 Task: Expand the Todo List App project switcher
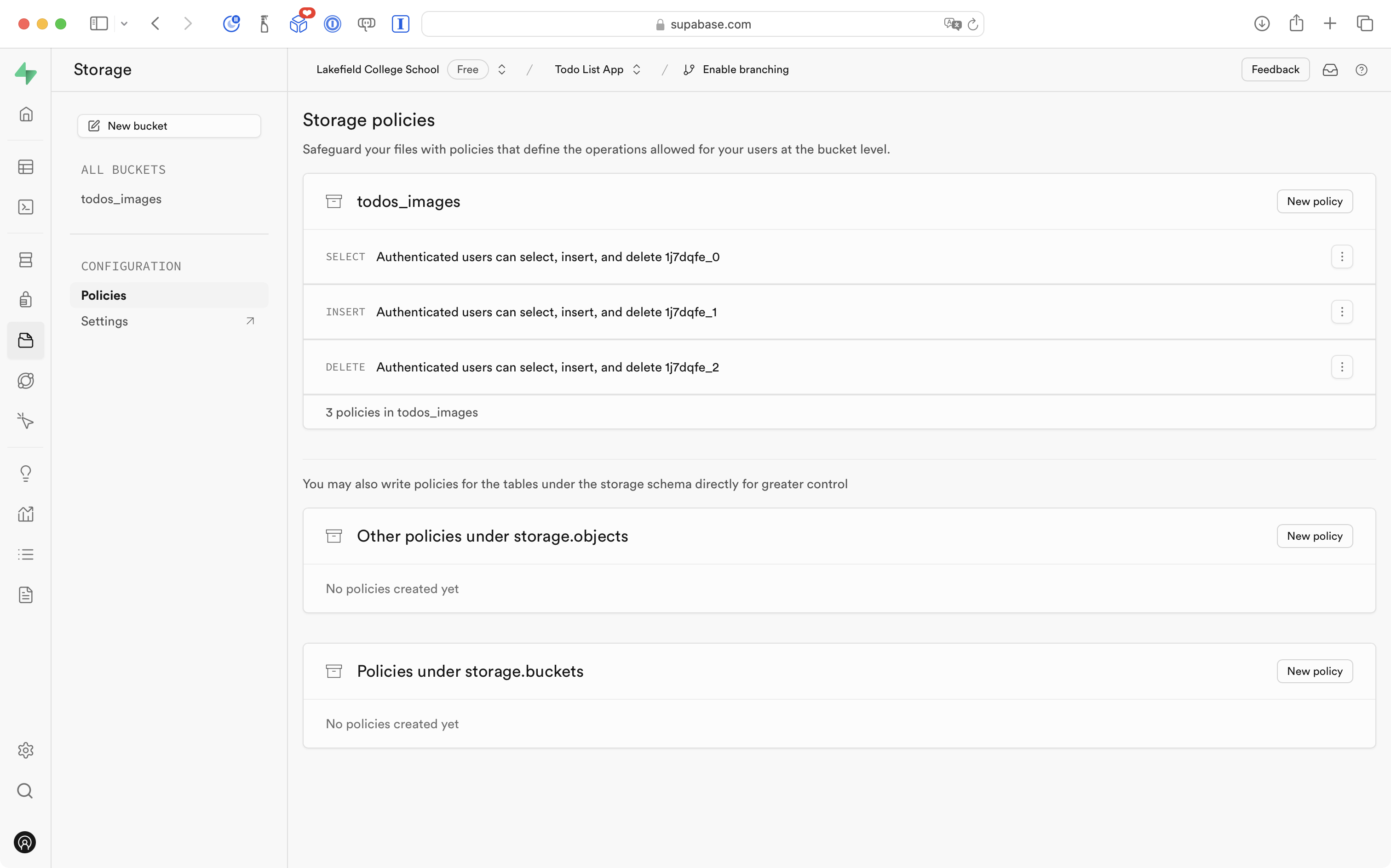pyautogui.click(x=636, y=69)
